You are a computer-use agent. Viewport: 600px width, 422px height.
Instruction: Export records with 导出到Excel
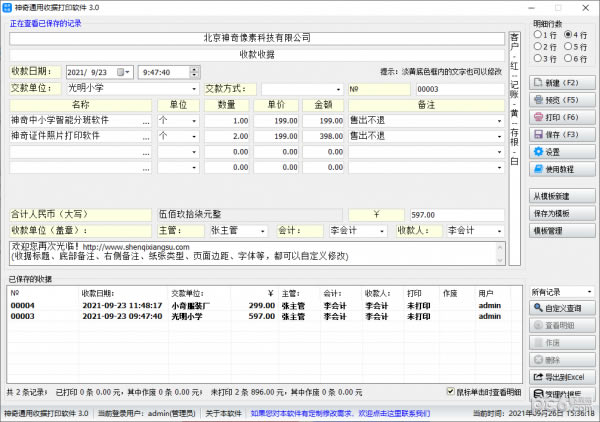[x=561, y=375]
